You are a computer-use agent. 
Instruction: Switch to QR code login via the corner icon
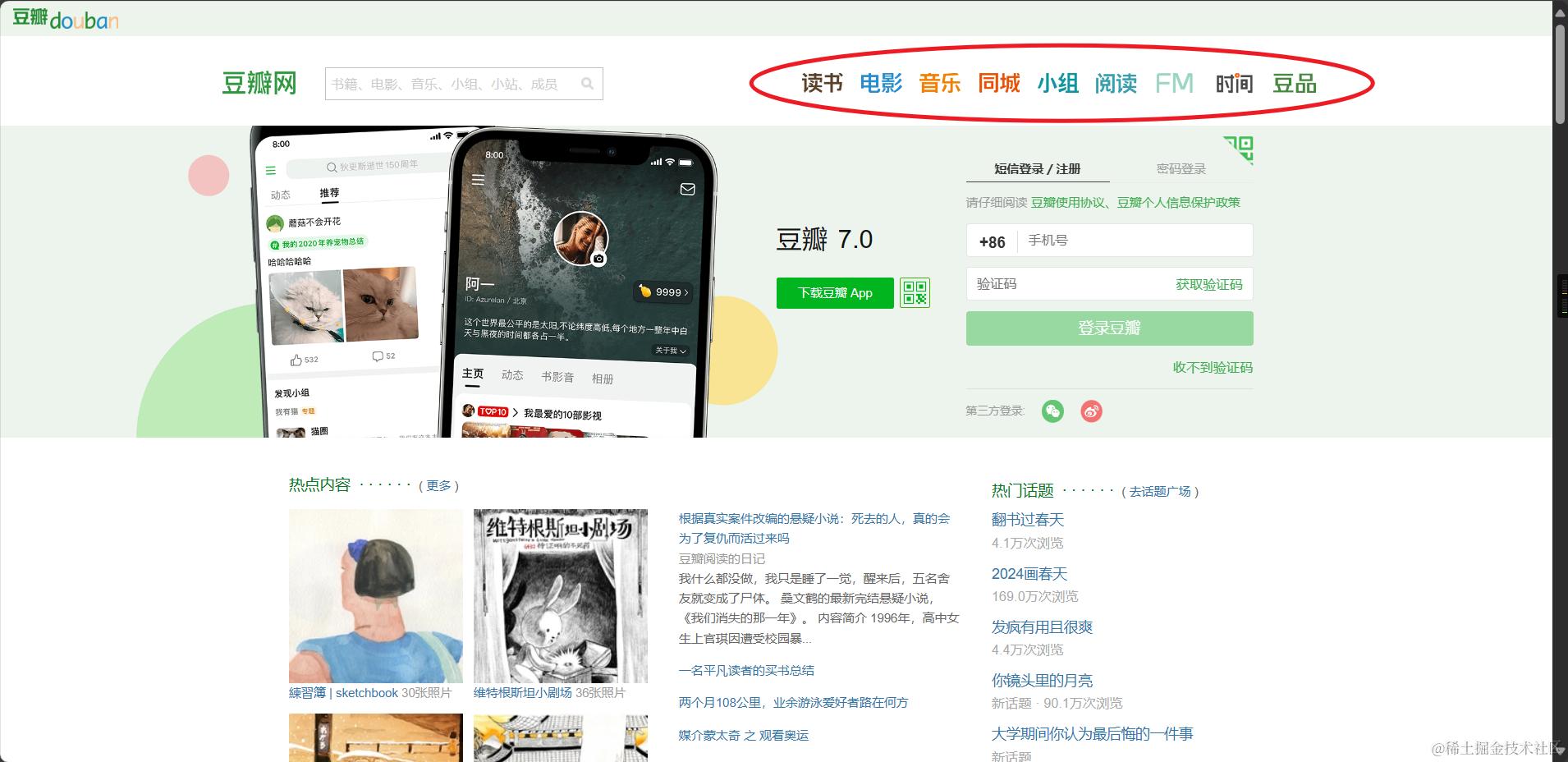click(x=1239, y=150)
